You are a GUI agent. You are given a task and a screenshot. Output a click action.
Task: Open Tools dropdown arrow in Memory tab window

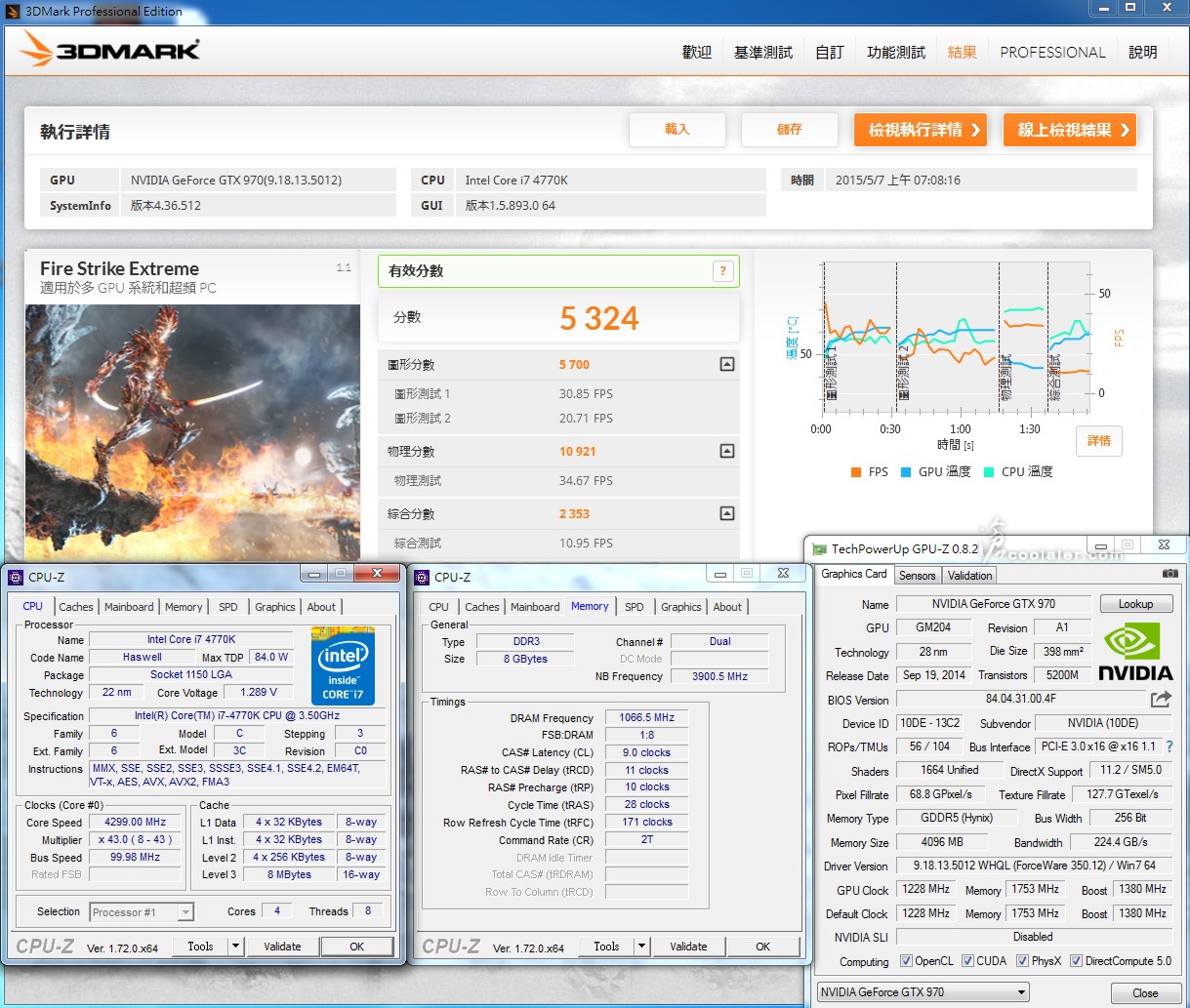pyautogui.click(x=641, y=946)
